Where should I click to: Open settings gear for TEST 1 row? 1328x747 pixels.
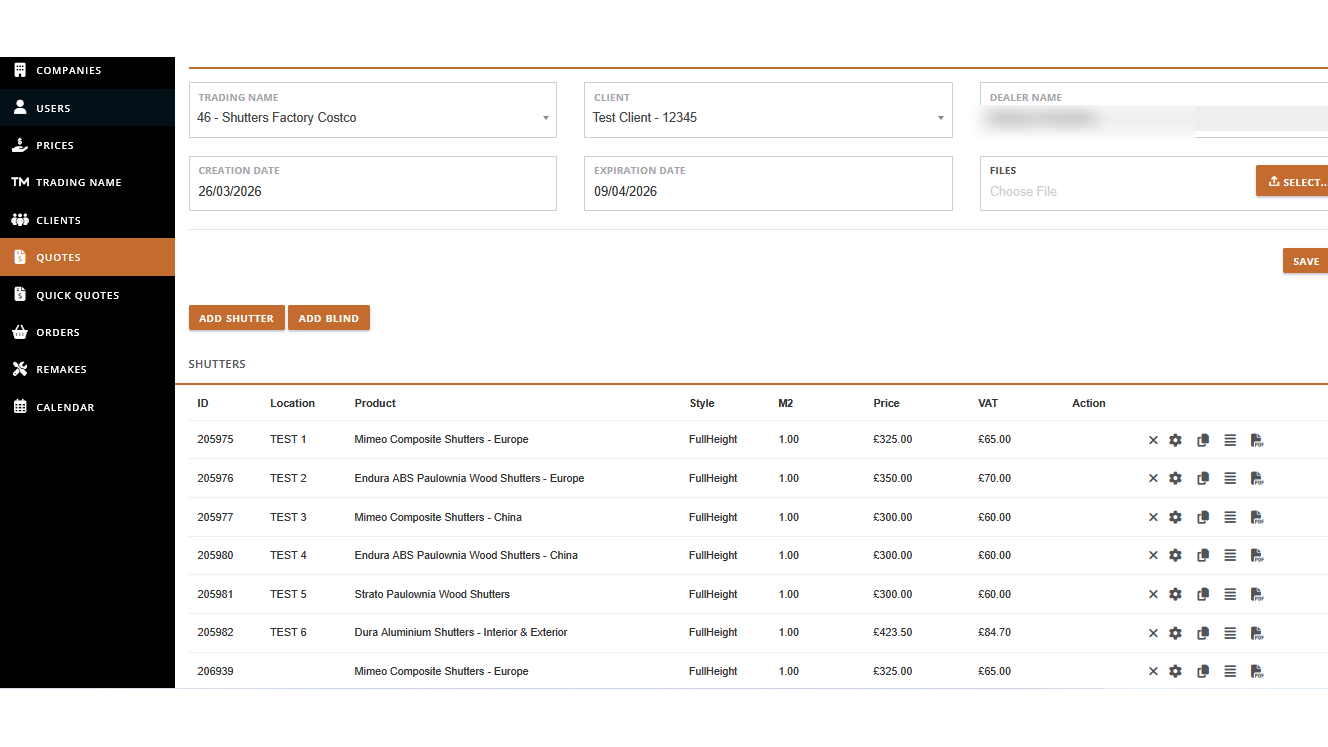[1176, 440]
